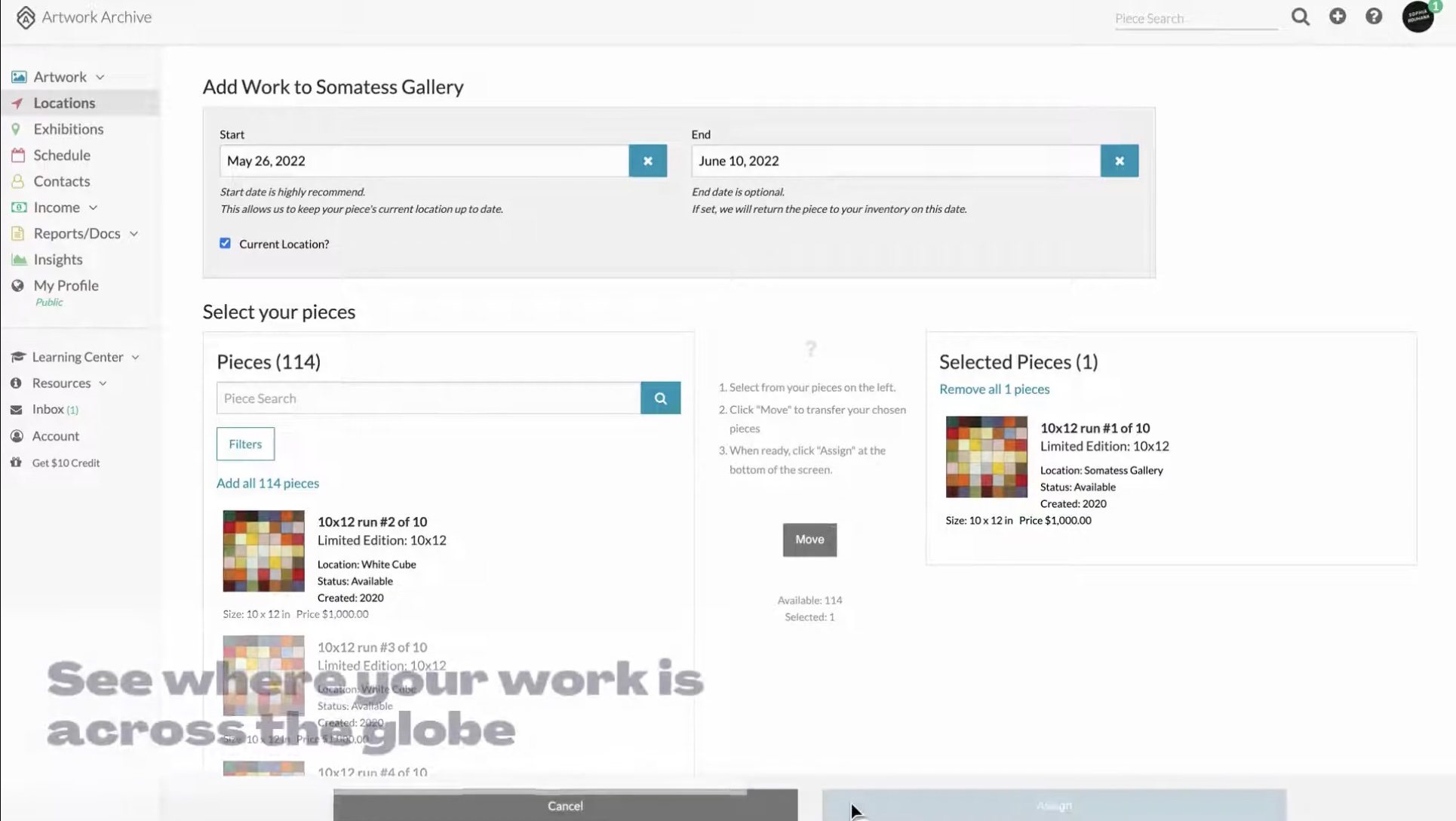Image resolution: width=1456 pixels, height=821 pixels.
Task: Expand the Learning Center chevron
Action: tap(135, 358)
